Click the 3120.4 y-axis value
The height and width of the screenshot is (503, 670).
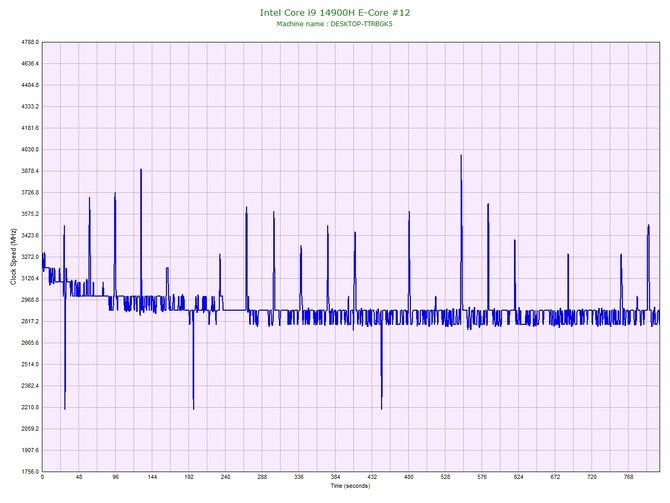30,279
